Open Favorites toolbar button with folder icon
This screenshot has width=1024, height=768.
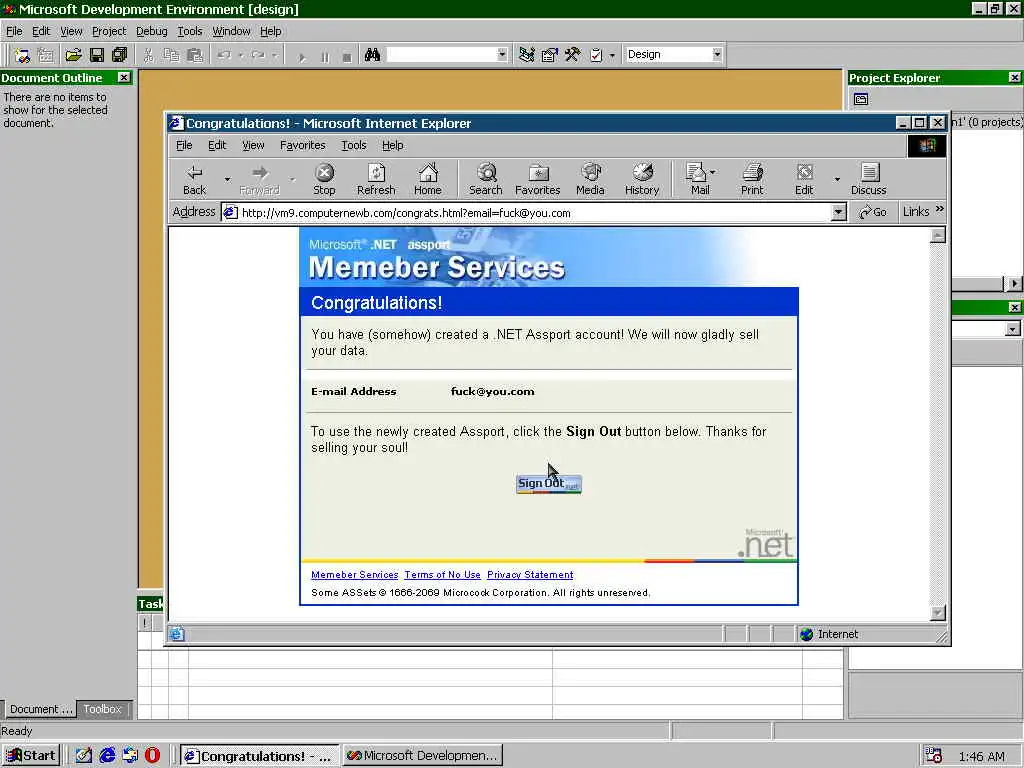click(537, 180)
